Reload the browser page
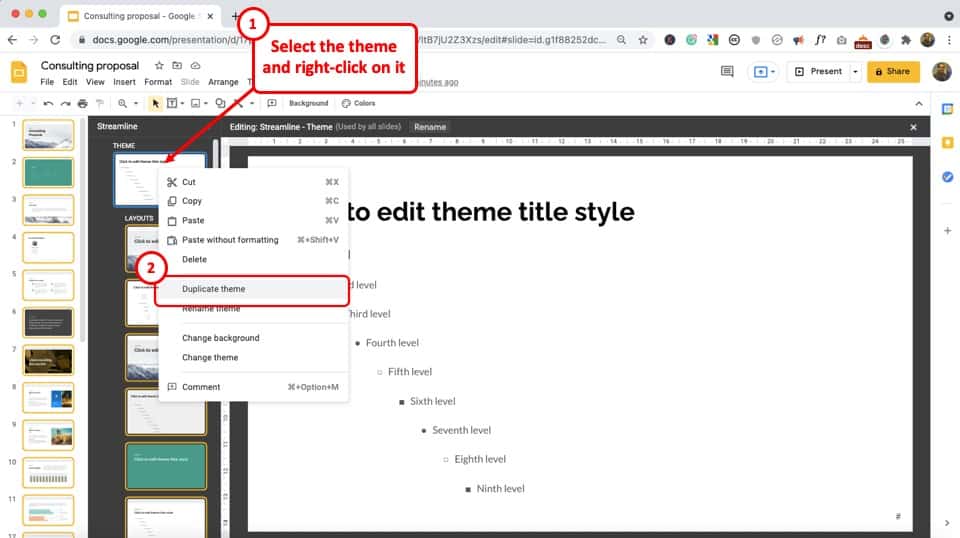960x538 pixels. pyautogui.click(x=55, y=40)
